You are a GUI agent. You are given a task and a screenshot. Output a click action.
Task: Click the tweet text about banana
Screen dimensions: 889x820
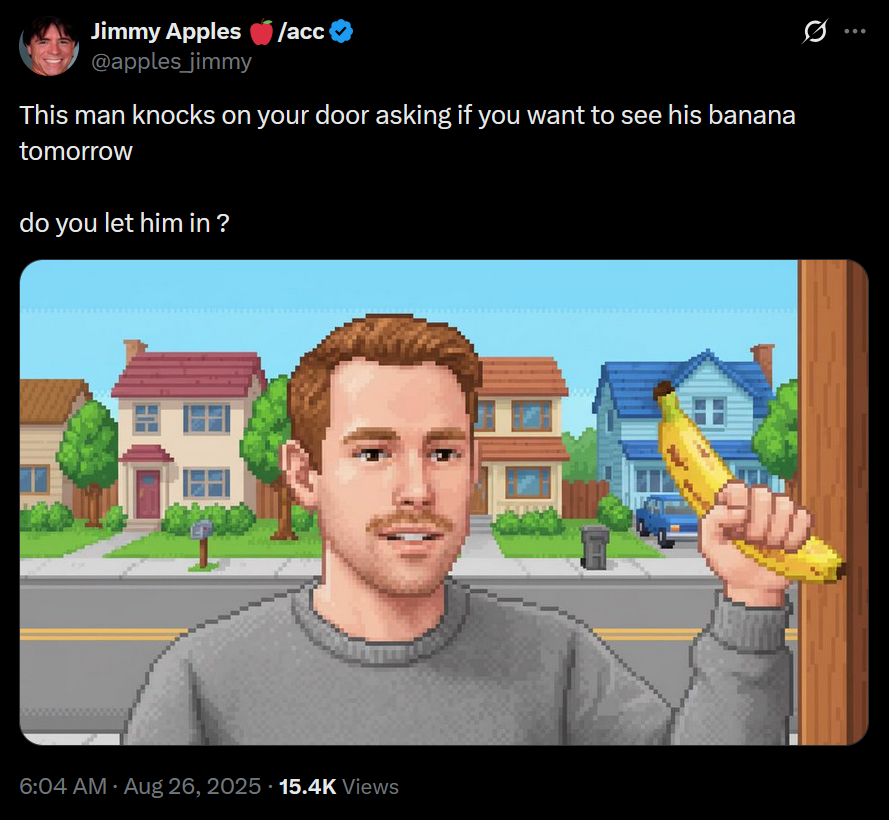407,133
